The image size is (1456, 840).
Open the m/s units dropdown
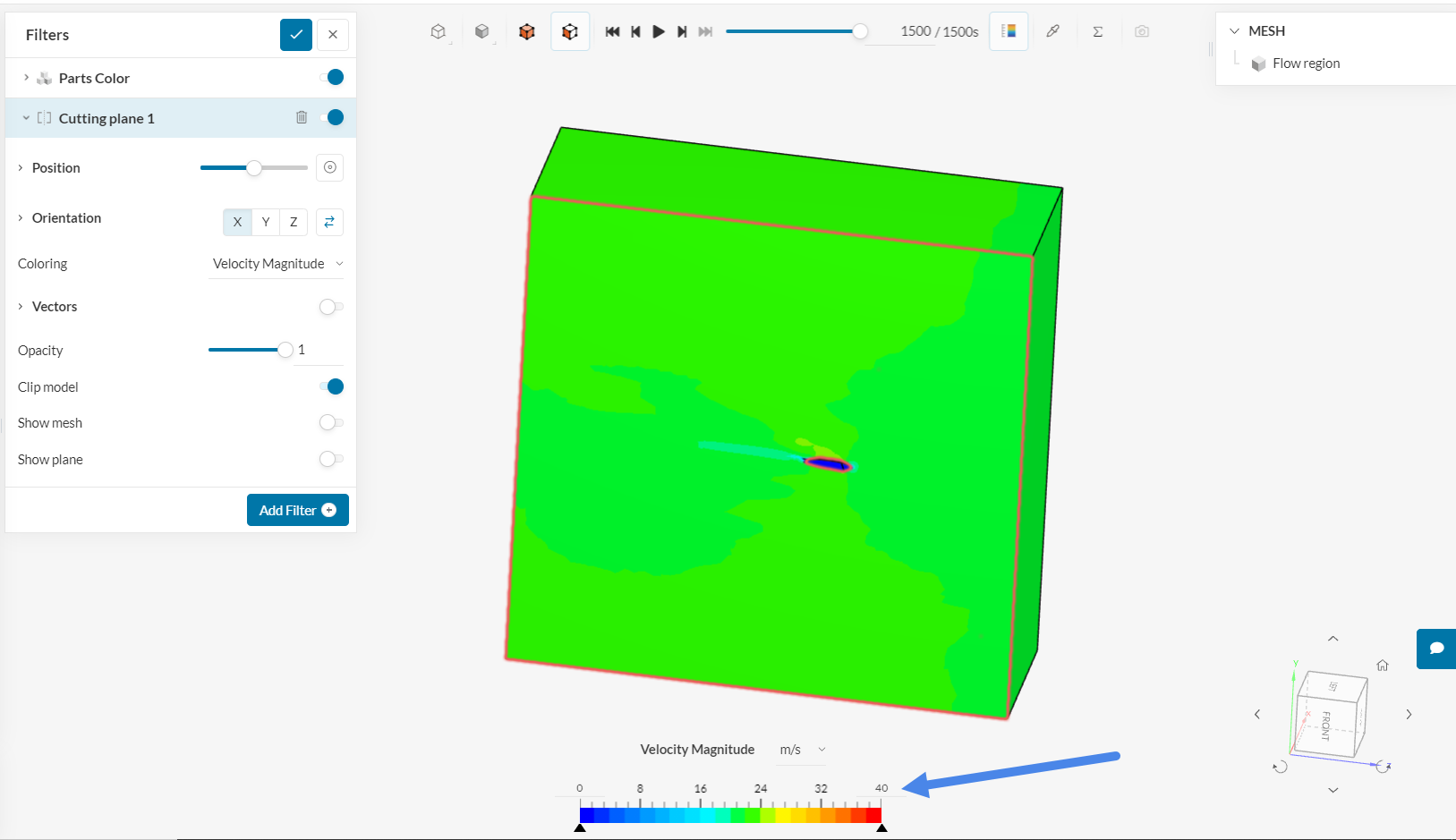click(x=801, y=750)
